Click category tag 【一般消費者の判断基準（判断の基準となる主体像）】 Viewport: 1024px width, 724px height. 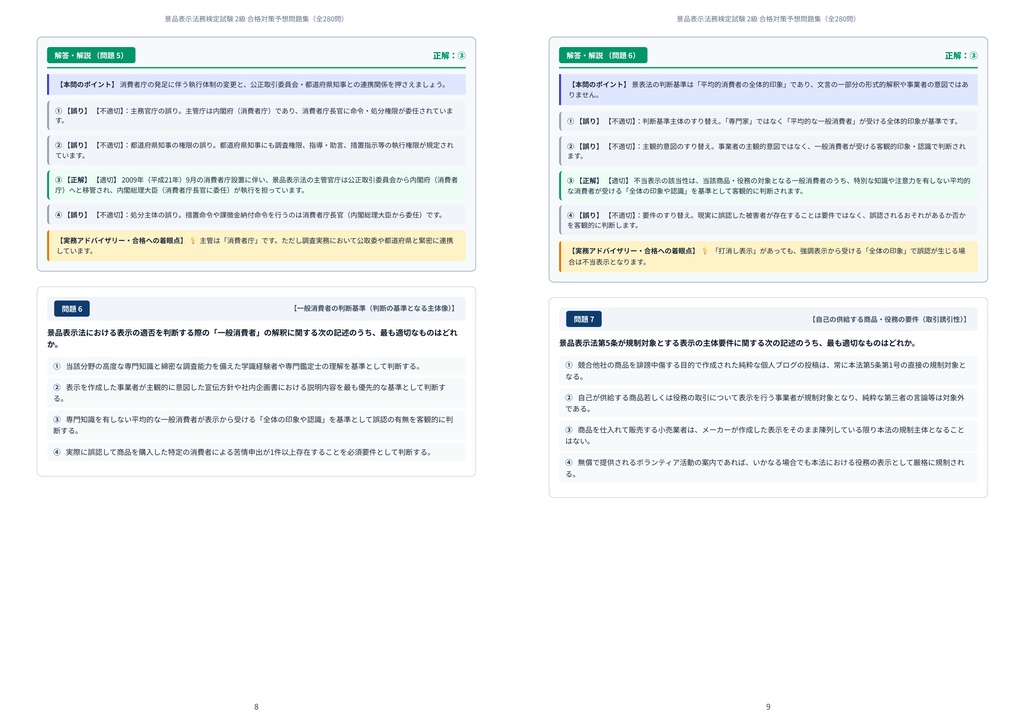[x=374, y=308]
